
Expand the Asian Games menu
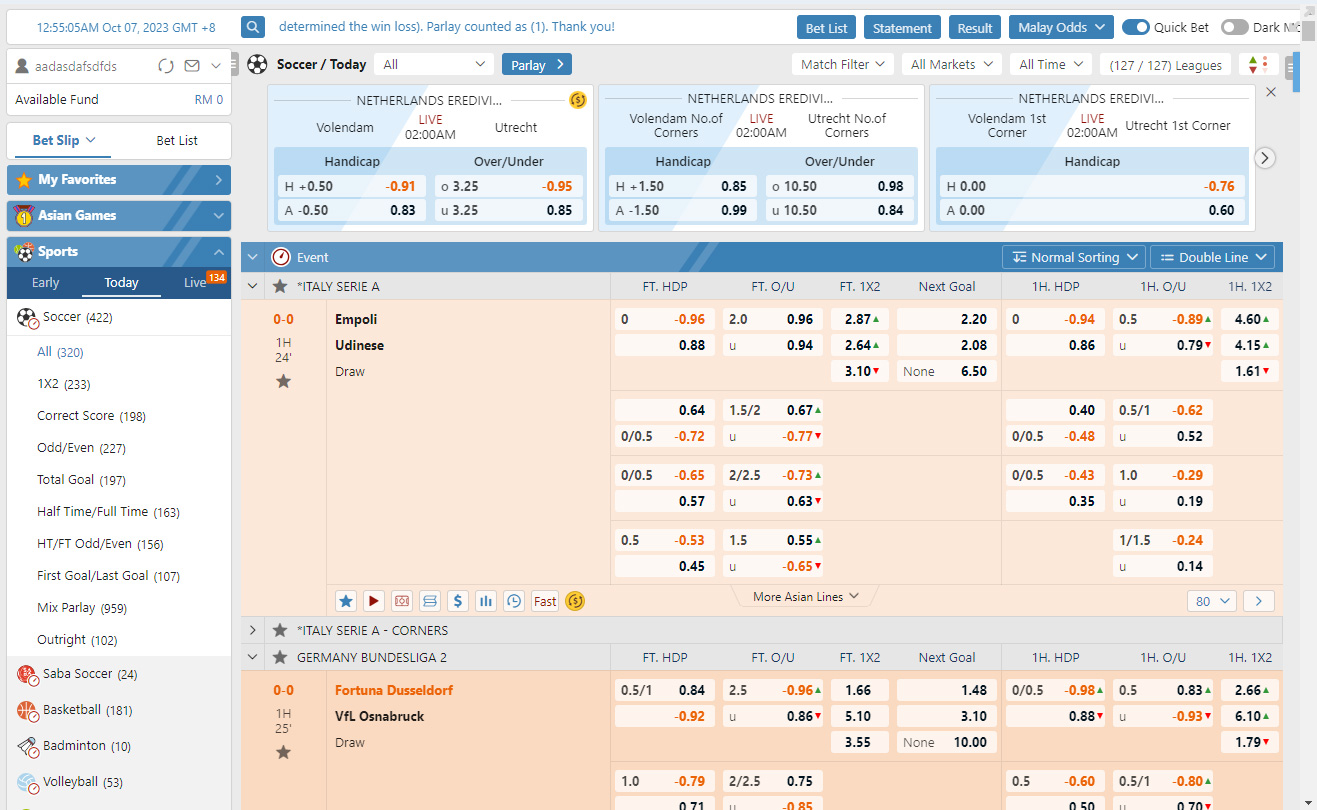(x=119, y=216)
